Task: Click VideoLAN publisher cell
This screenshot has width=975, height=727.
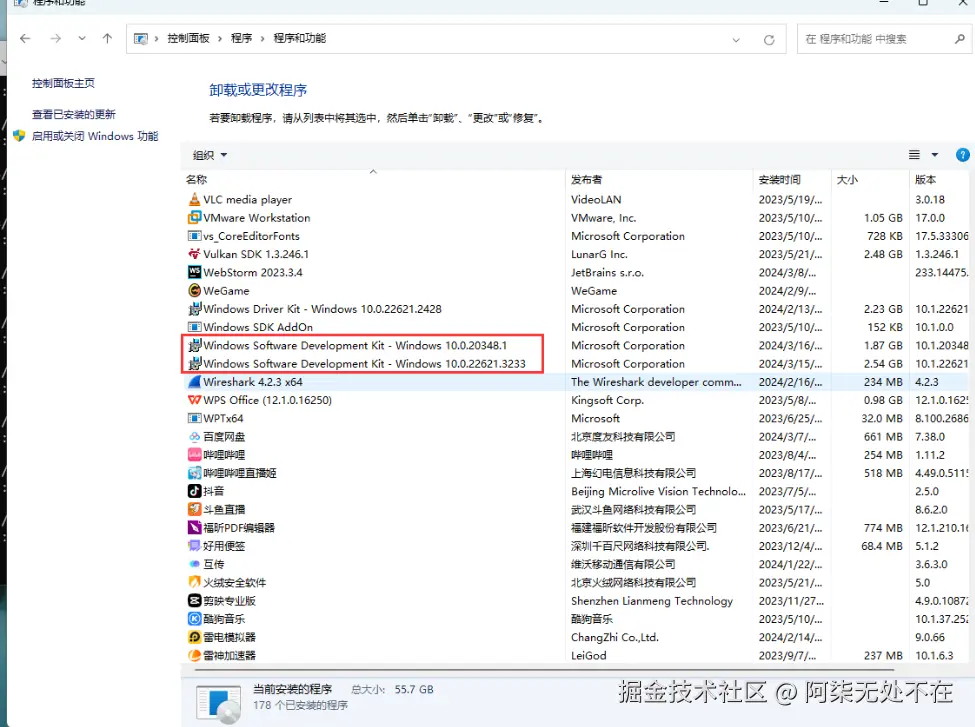Action: (x=596, y=200)
